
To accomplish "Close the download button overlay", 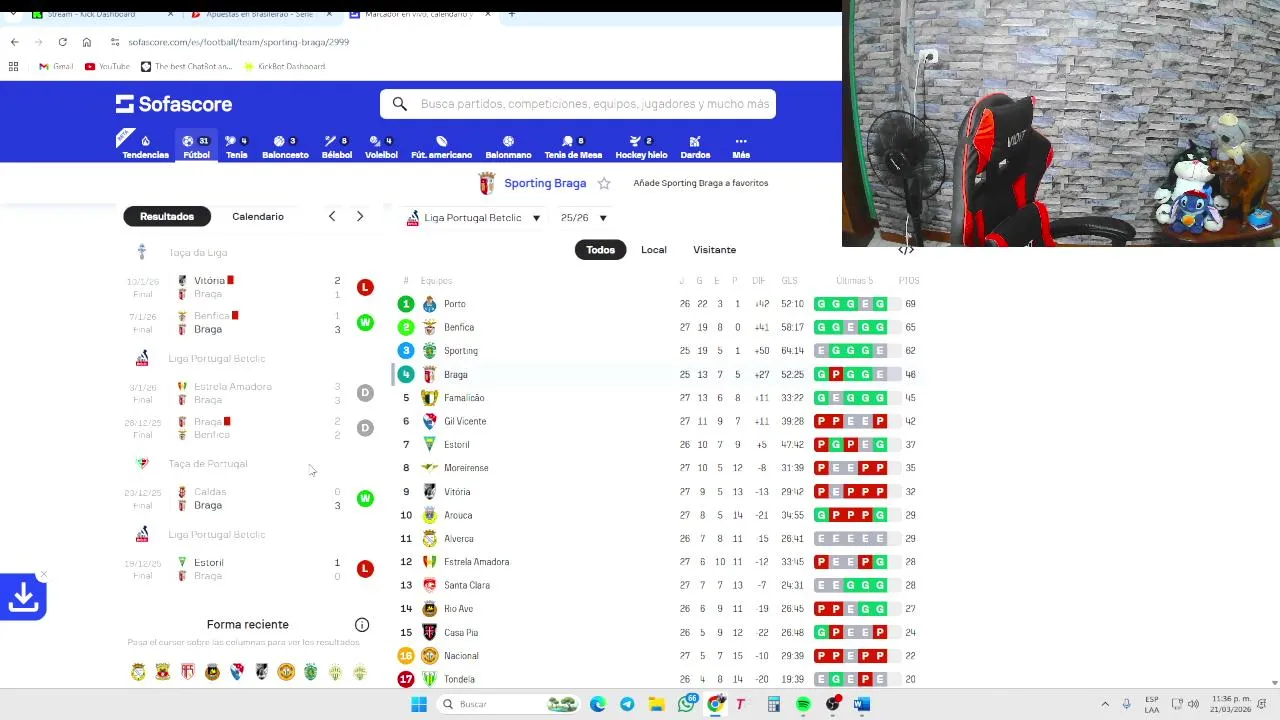I will [42, 576].
